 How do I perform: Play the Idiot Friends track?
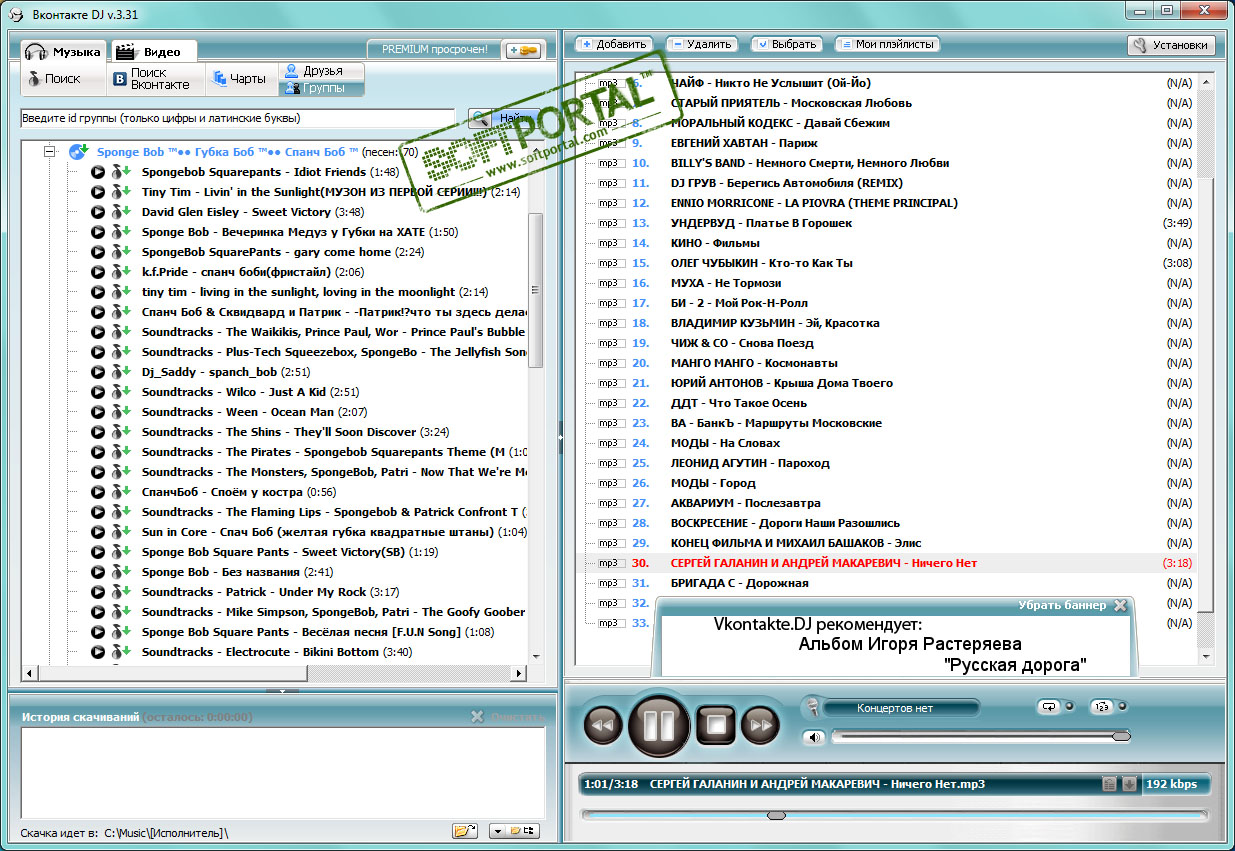[x=98, y=172]
